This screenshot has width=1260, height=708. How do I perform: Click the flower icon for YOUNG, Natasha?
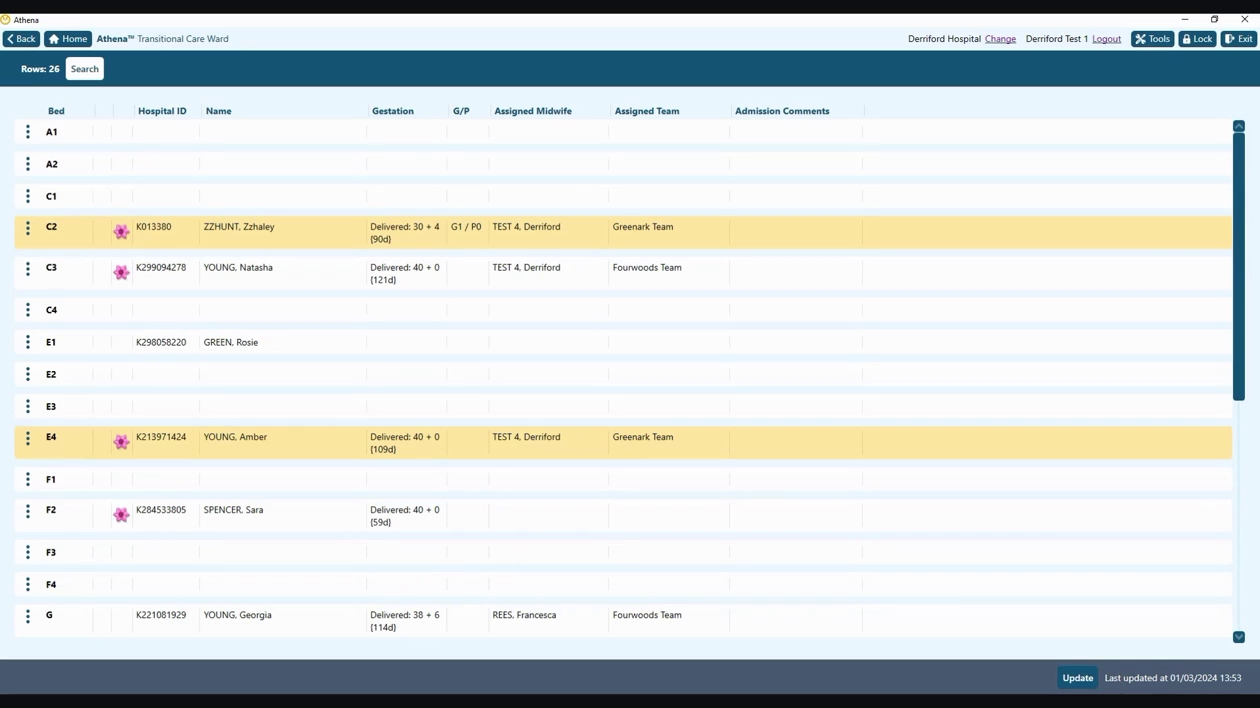121,272
